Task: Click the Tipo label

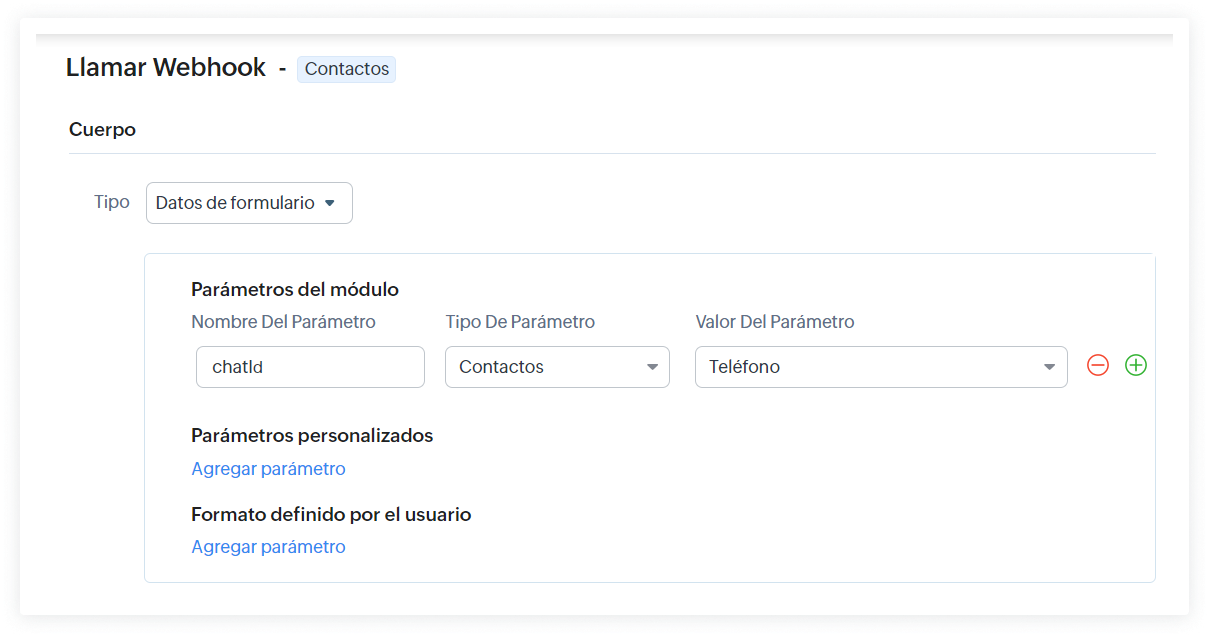Action: point(111,202)
